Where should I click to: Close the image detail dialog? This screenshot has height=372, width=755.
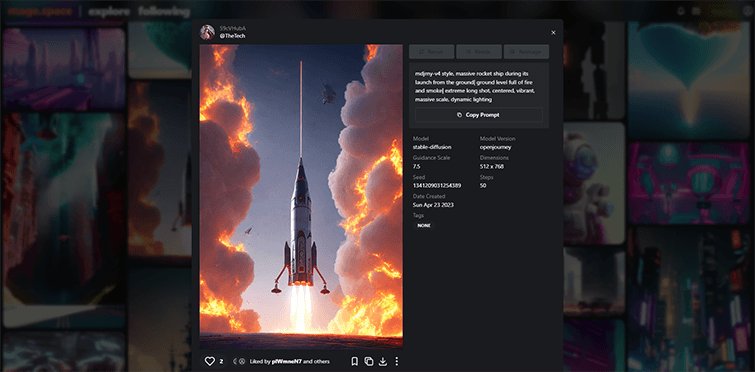coord(553,32)
